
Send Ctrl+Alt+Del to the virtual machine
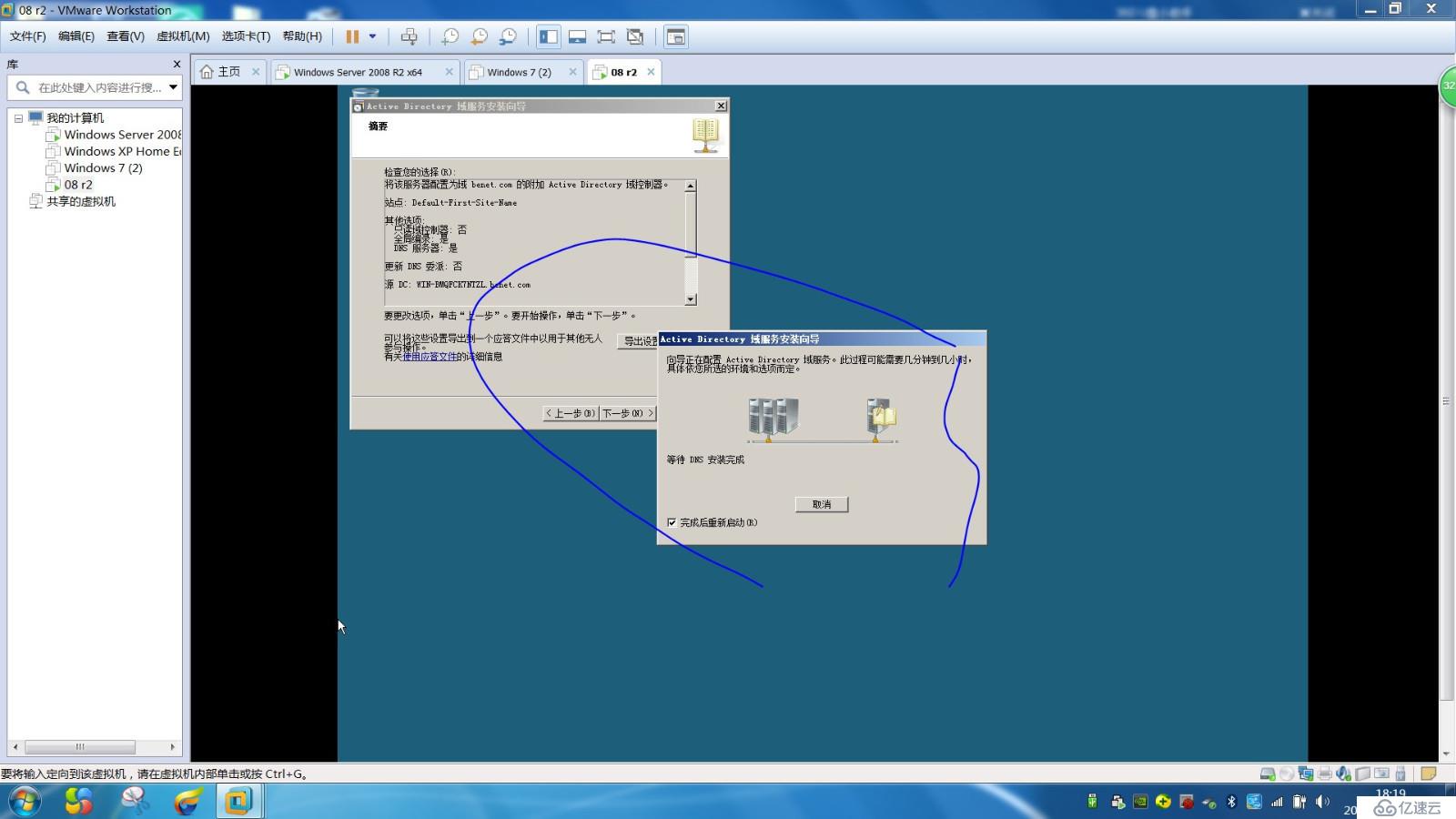pyautogui.click(x=409, y=36)
